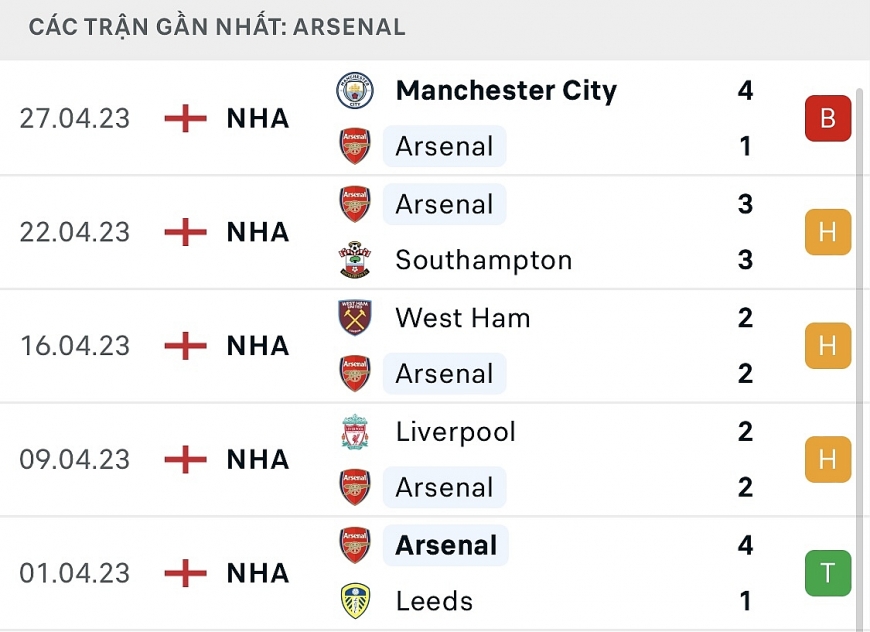Viewport: 870px width, 632px height.
Task: Toggle the green T result badge
Action: coord(828,573)
